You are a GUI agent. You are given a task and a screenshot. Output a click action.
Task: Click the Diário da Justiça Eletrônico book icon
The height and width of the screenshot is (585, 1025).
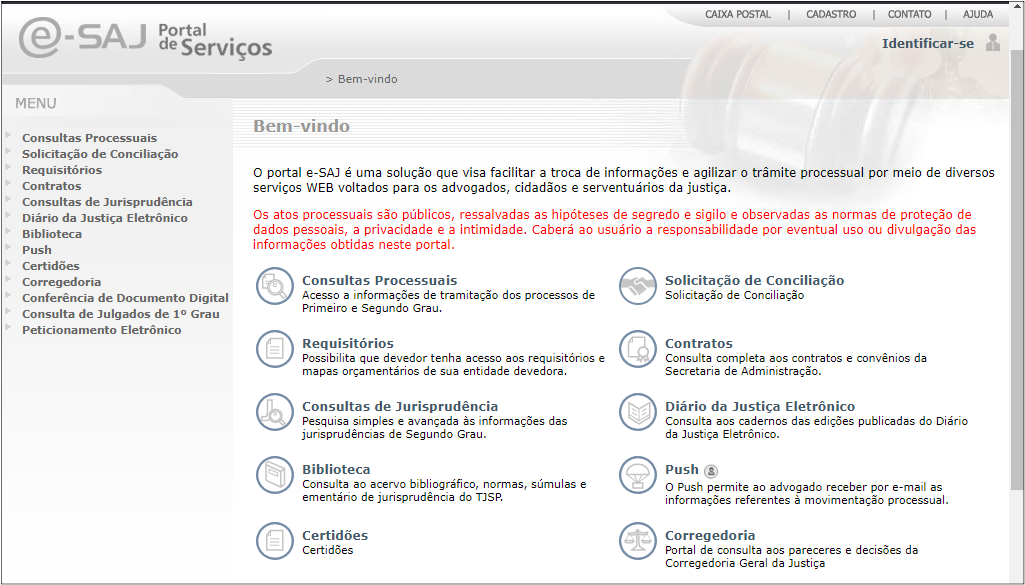(637, 412)
